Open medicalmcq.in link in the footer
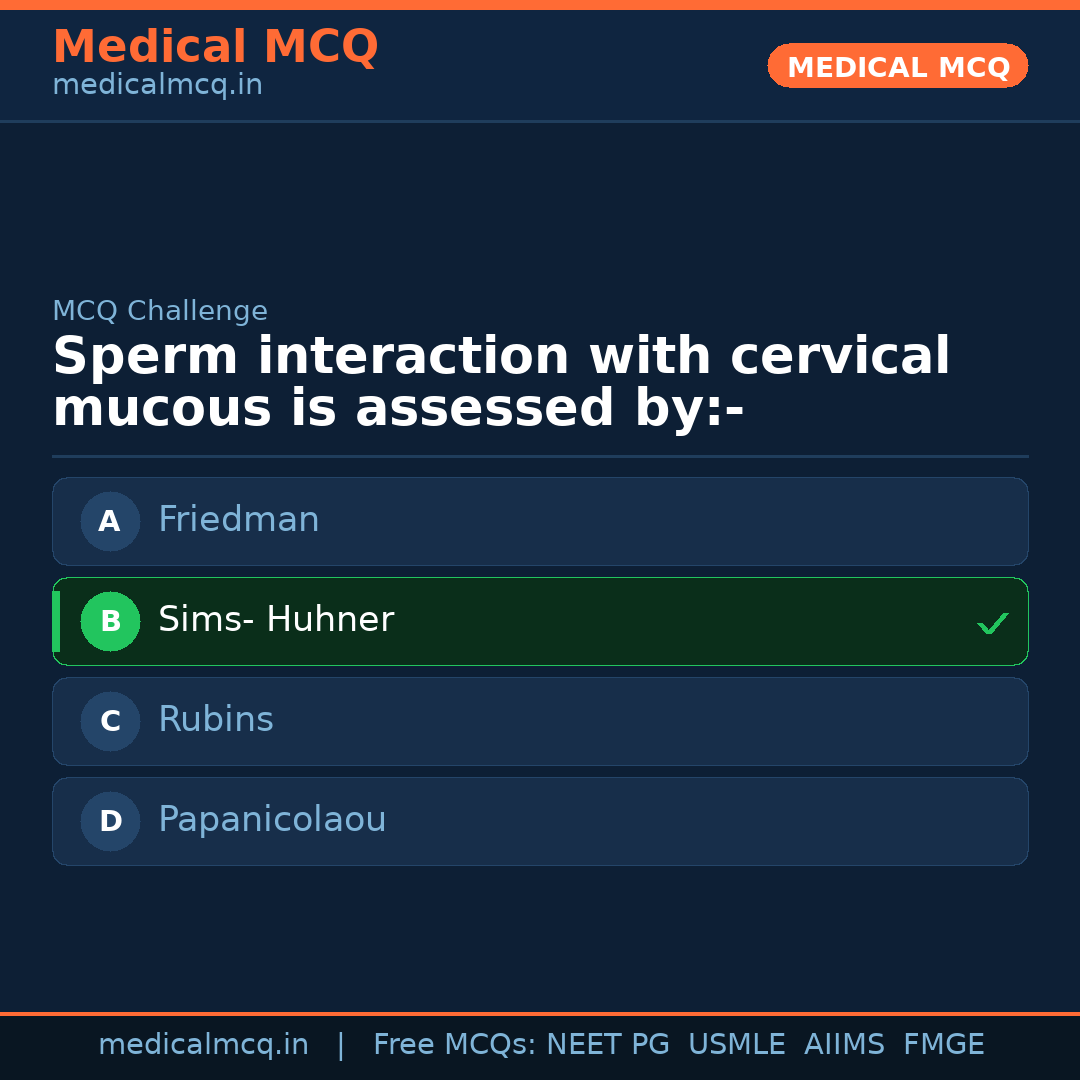The width and height of the screenshot is (1080, 1080). coord(203,1045)
